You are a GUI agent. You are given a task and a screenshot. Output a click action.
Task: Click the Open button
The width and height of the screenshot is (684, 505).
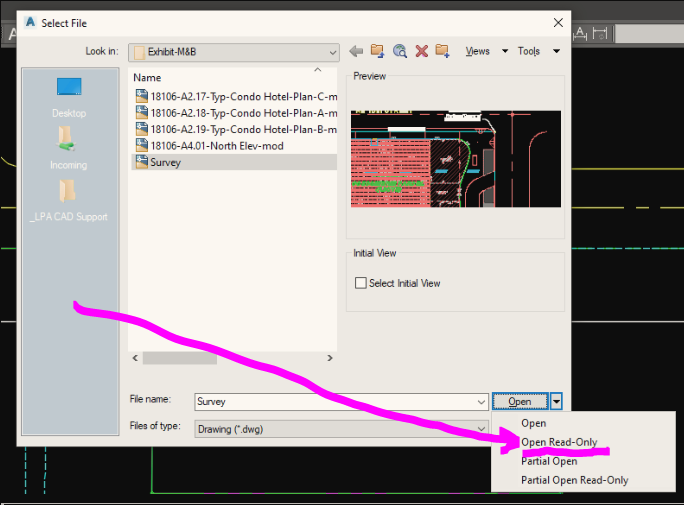pyautogui.click(x=520, y=401)
